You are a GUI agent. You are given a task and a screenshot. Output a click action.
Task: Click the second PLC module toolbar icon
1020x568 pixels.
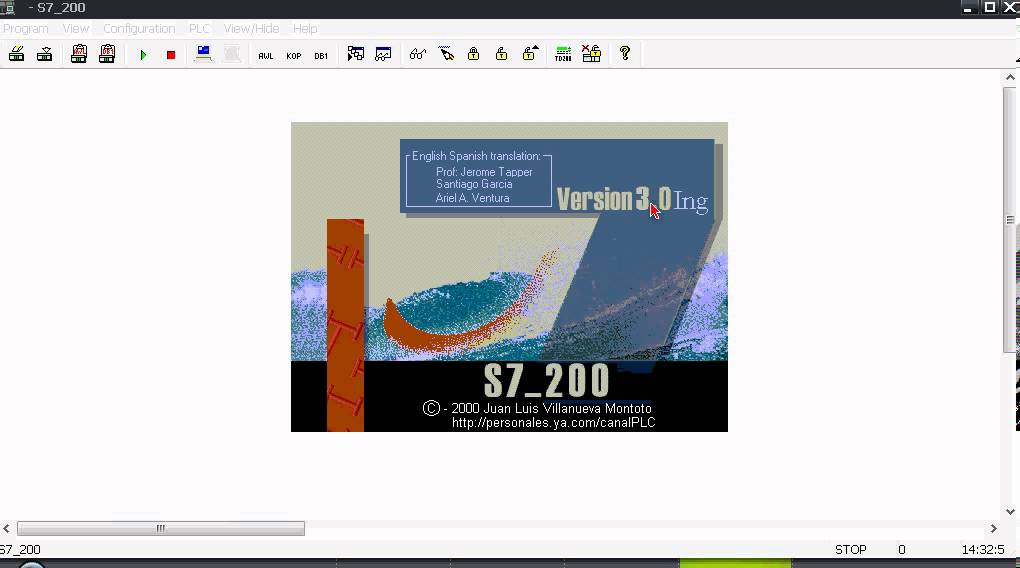tap(44, 54)
